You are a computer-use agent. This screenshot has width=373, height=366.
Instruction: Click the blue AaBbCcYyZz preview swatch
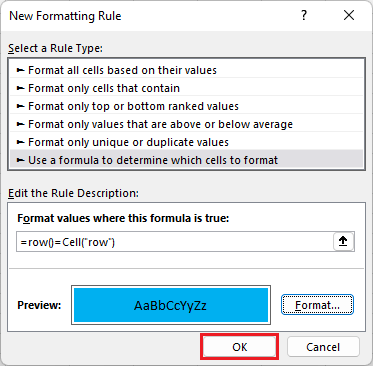pos(171,305)
